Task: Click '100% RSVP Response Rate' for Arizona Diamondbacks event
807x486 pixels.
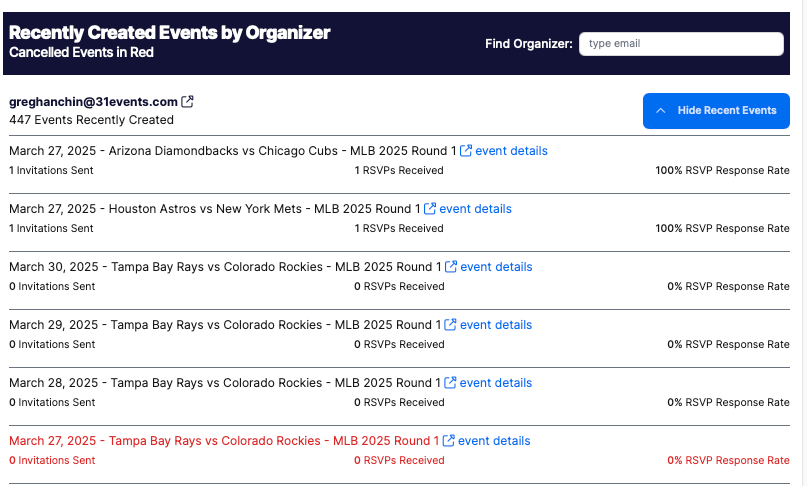Action: 722,170
